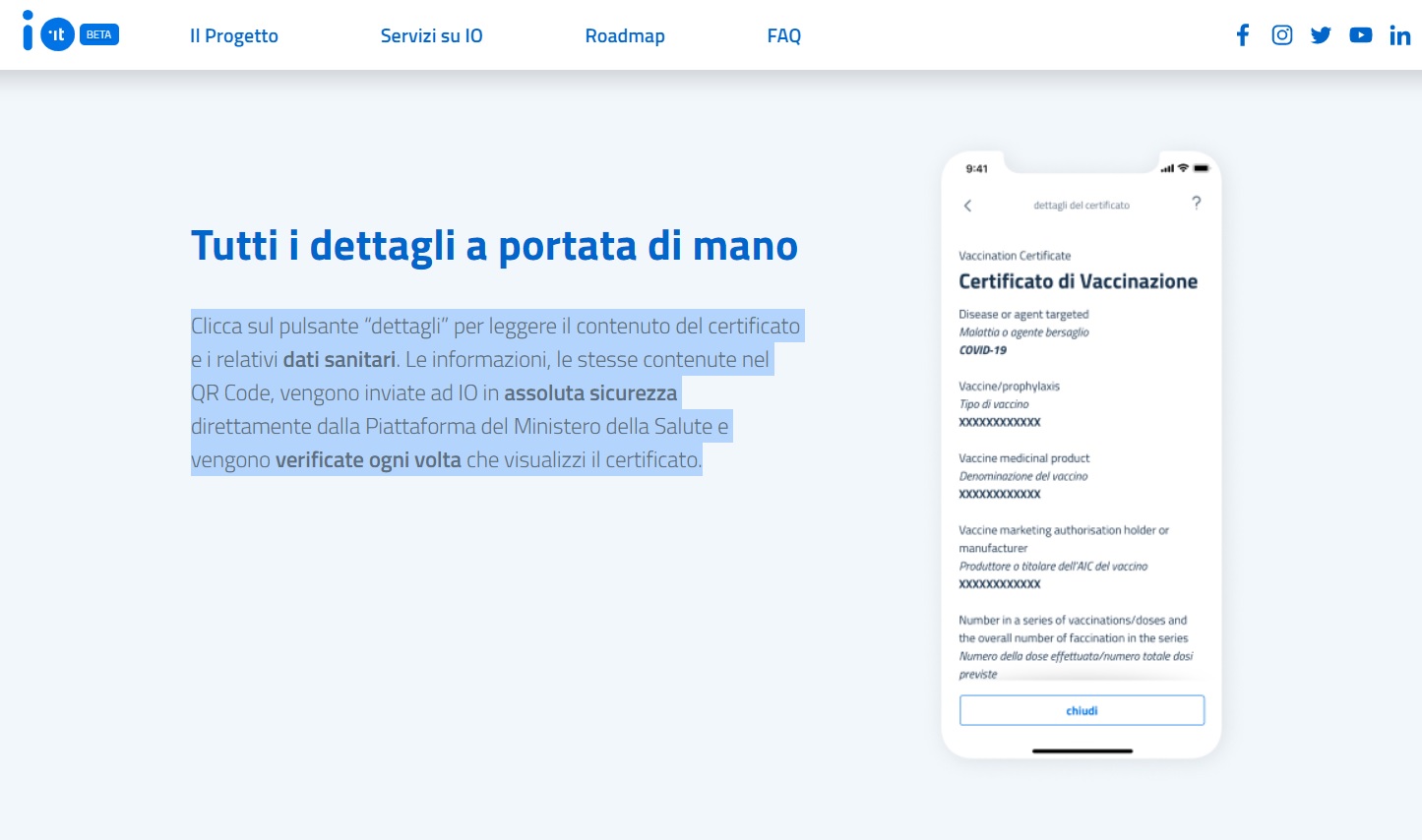The height and width of the screenshot is (840, 1422).
Task: Click "Denominazione del vaccino" italic label
Action: pyautogui.click(x=1023, y=476)
